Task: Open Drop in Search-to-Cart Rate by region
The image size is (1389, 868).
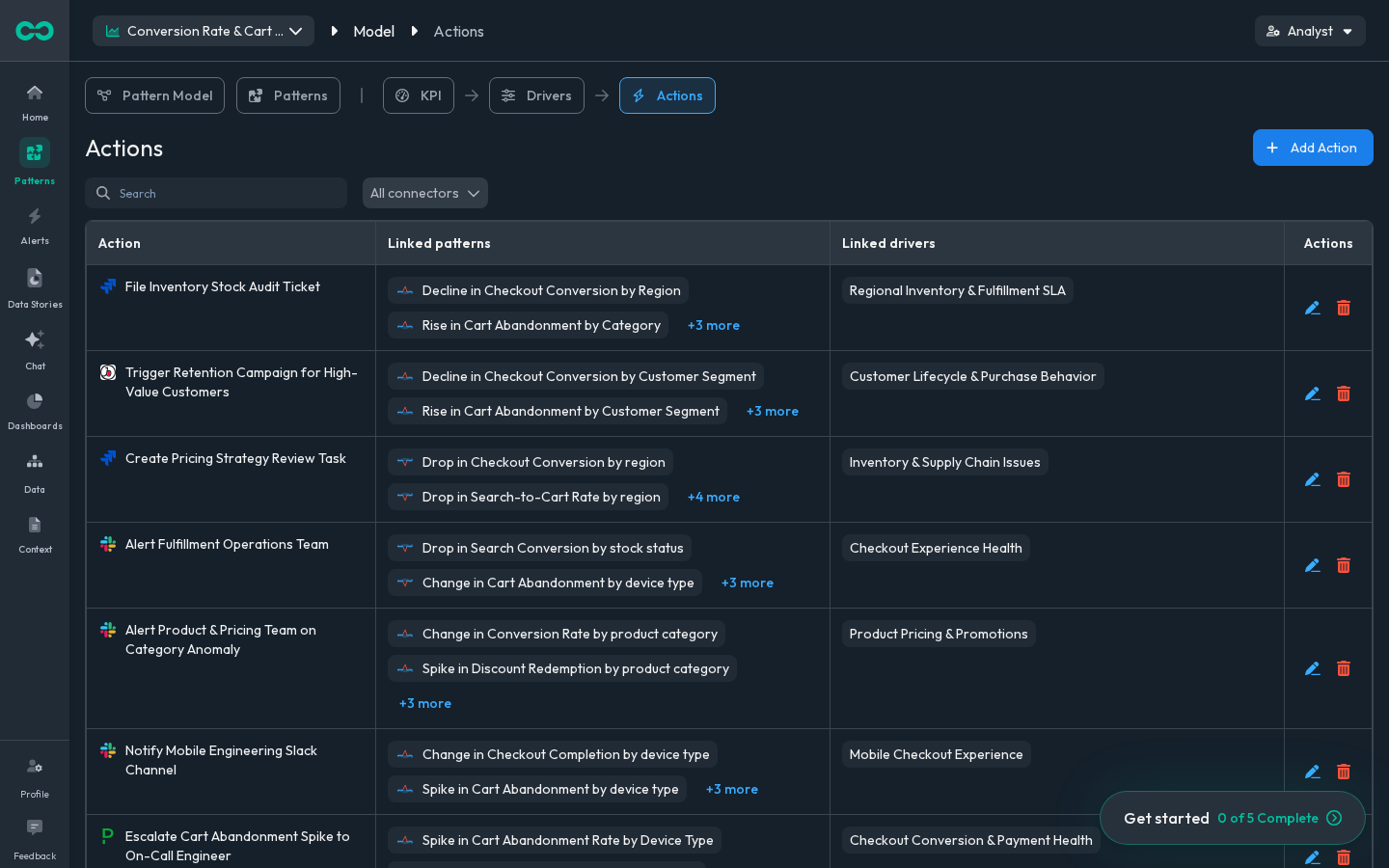Action: point(529,497)
